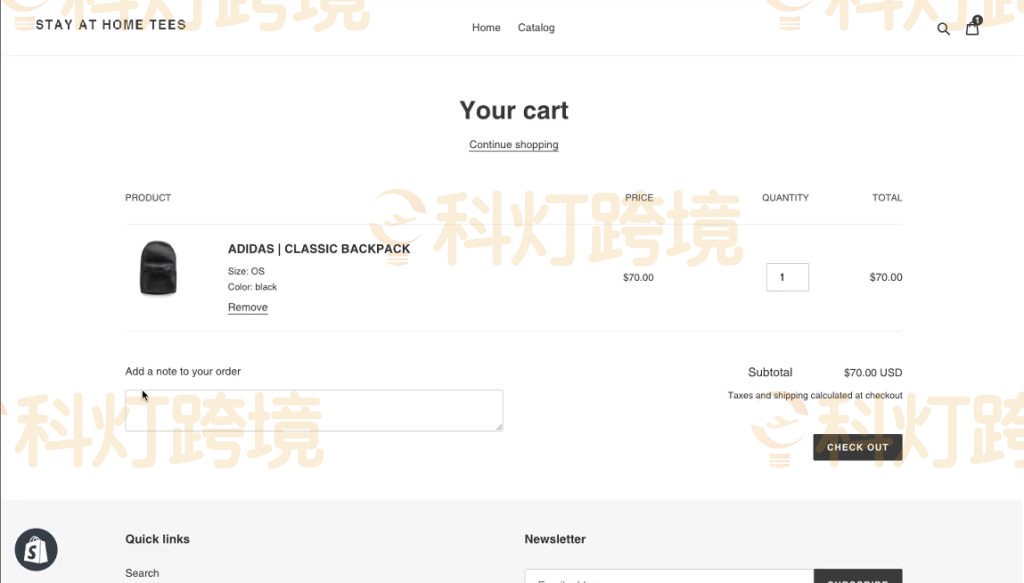Click the Subtotal label
Viewport: 1024px width, 583px height.
[770, 372]
